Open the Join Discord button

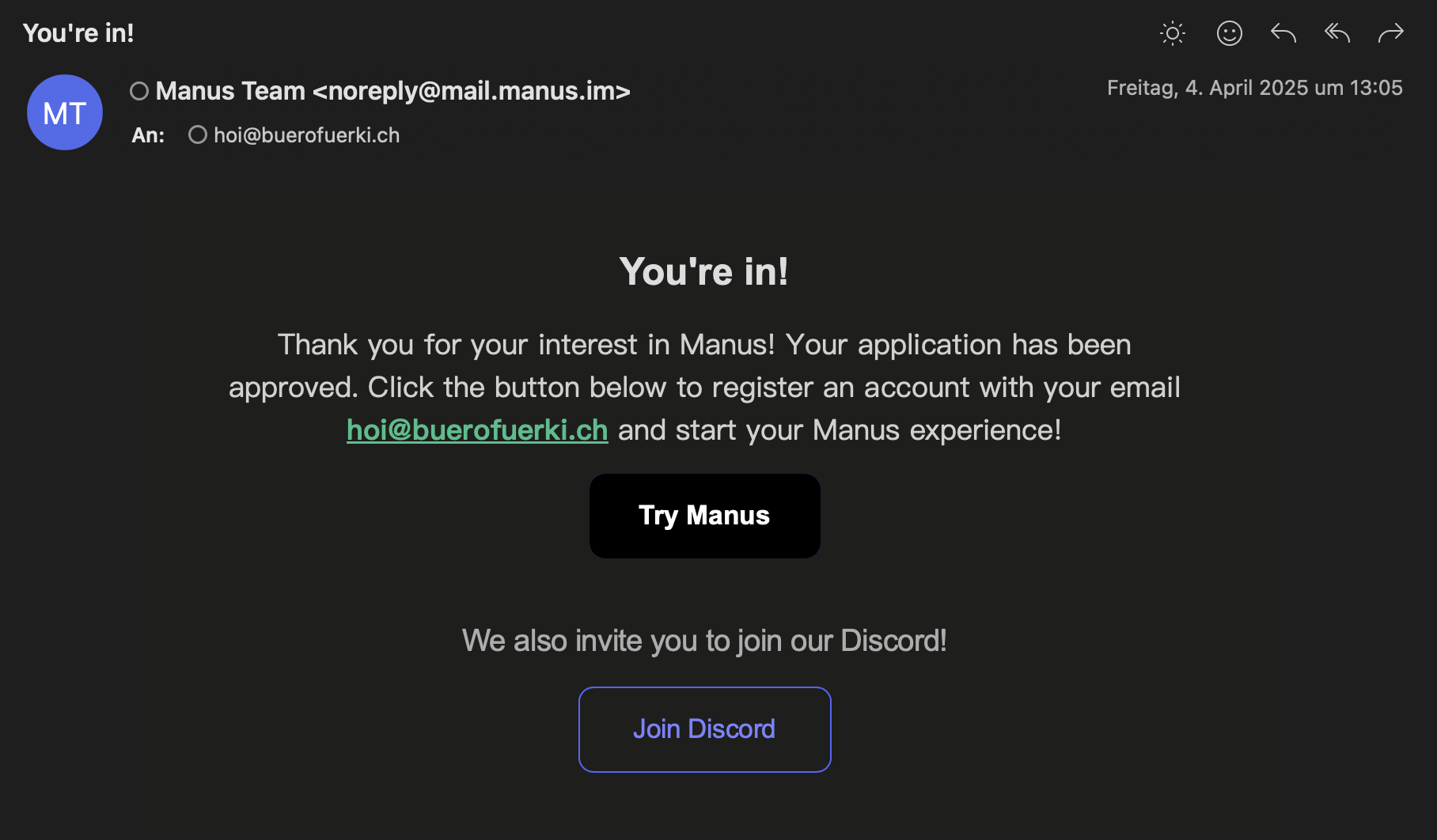click(x=704, y=729)
